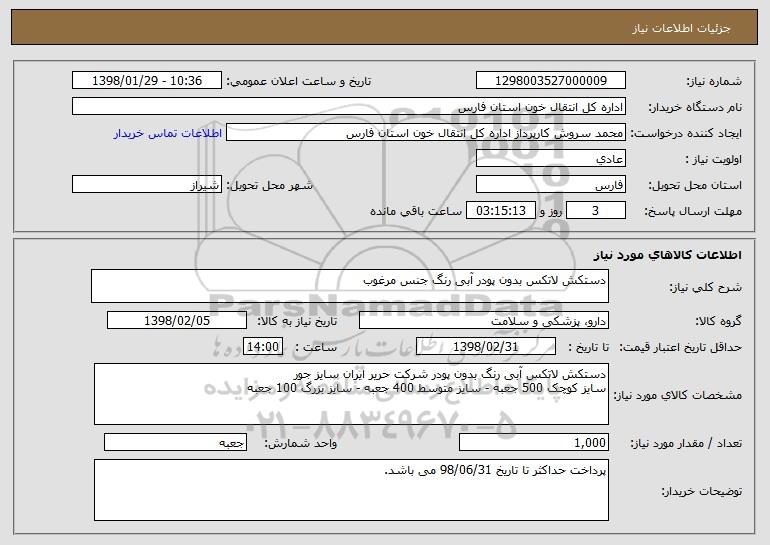Click the label حداقل تاریخ اعتبار قیمت
The width and height of the screenshot is (770, 545).
coord(681,348)
